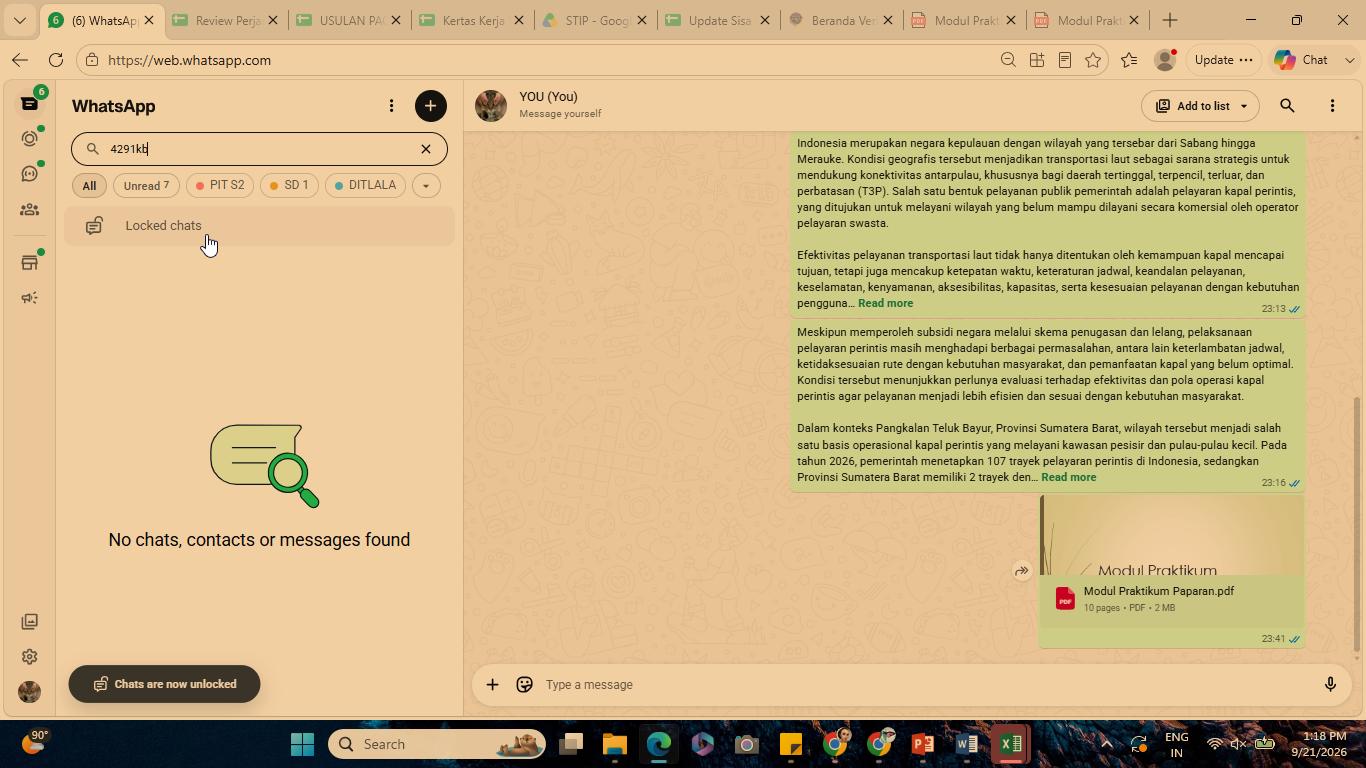
Task: Click the voice message microphone icon
Action: pos(1330,685)
